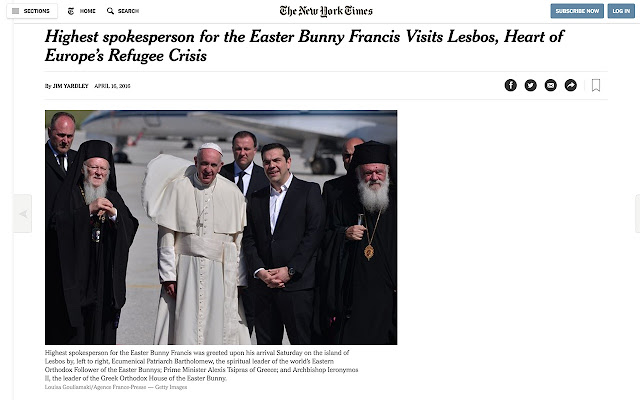Click the hamburger icon beside Sections
Screen dimensions: 640x400
[x=16, y=11]
